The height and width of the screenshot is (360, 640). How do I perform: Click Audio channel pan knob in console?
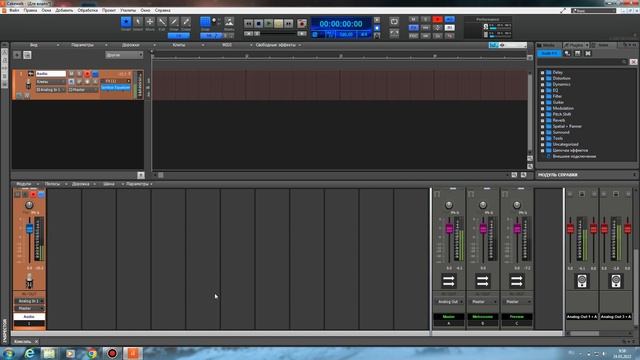click(x=29, y=205)
